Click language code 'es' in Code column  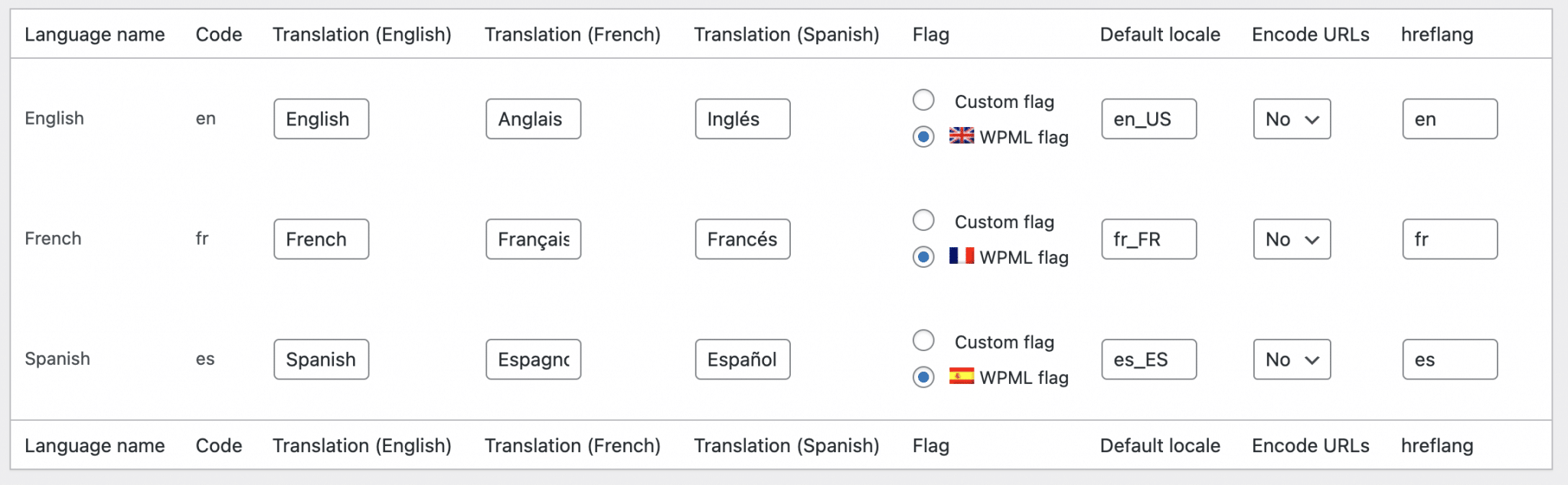click(205, 359)
